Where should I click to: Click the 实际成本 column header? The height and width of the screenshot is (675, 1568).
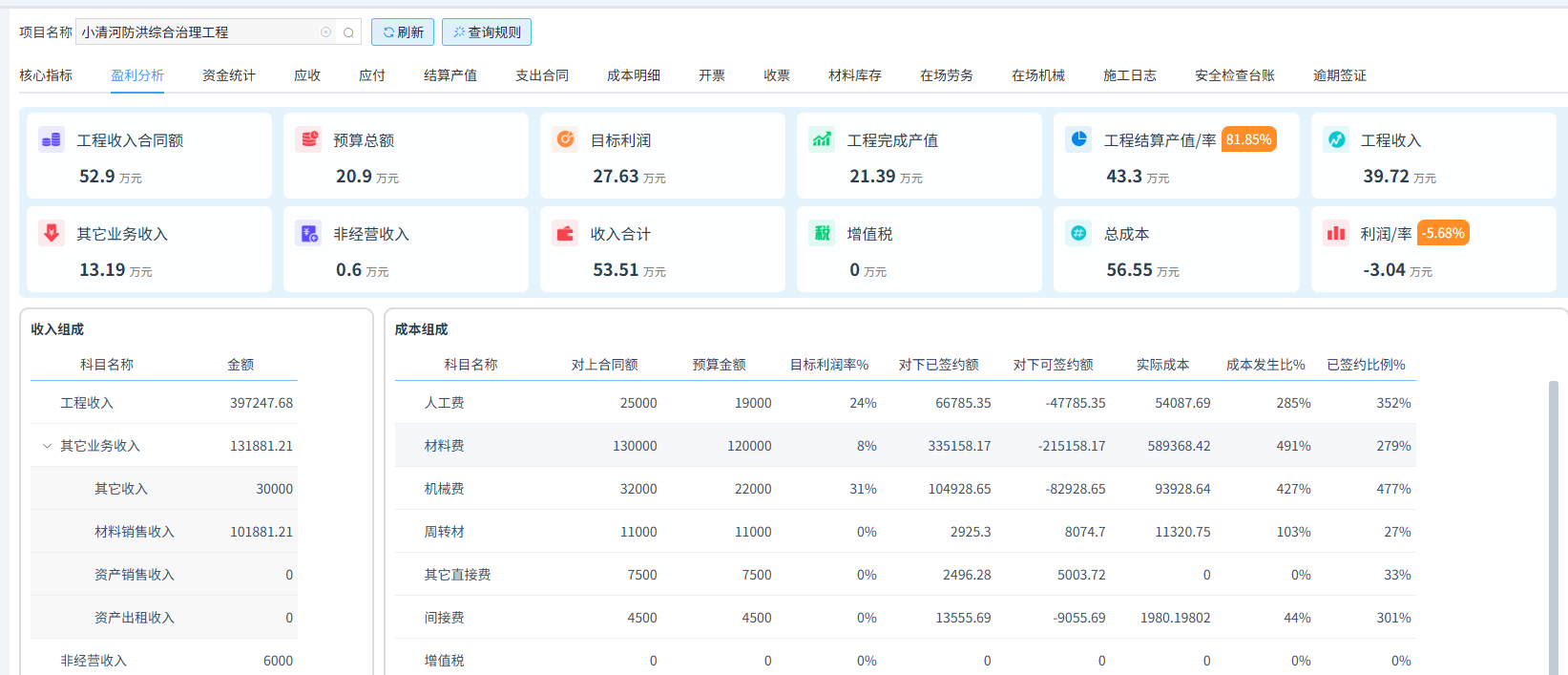pyautogui.click(x=1162, y=365)
